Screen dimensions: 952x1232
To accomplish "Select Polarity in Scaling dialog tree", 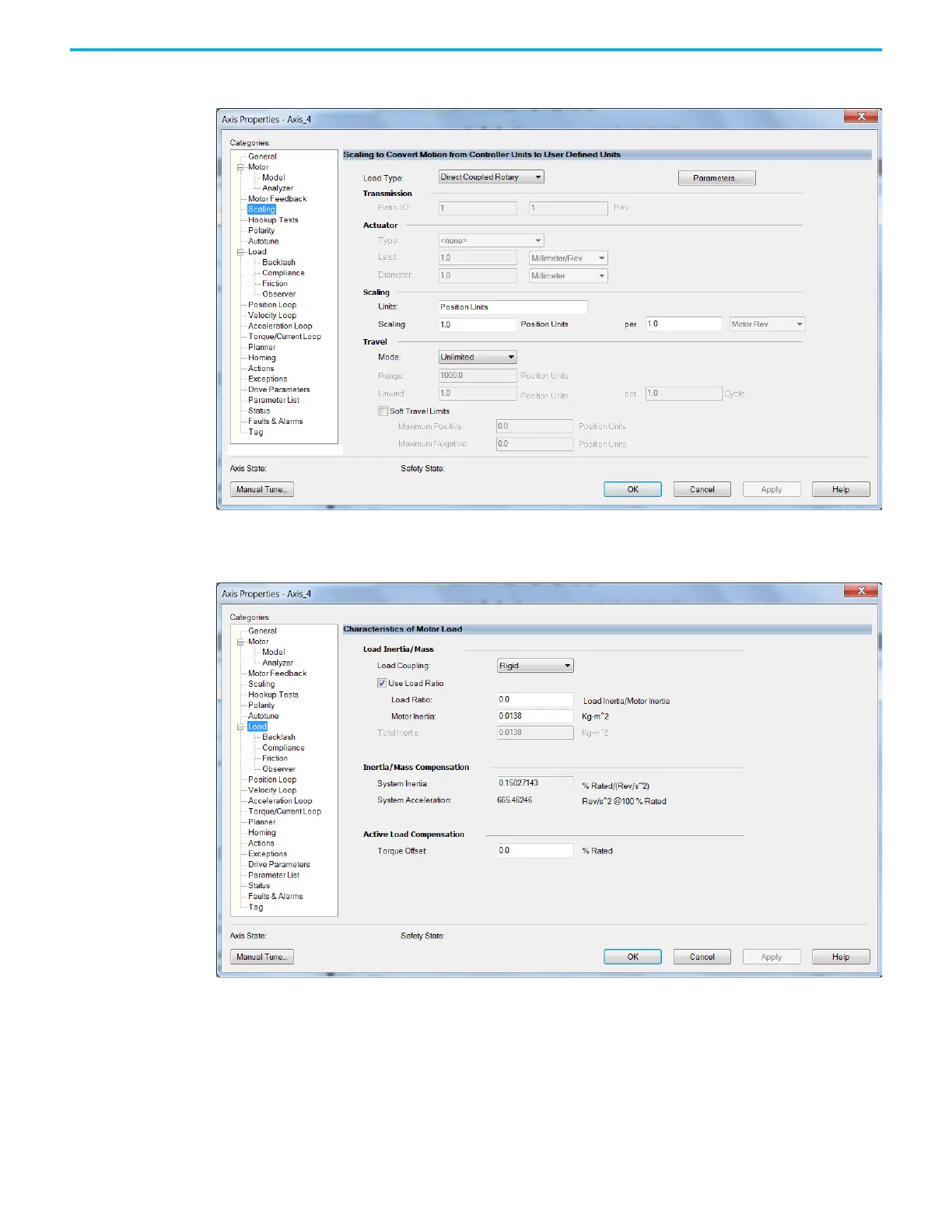I will click(x=261, y=231).
